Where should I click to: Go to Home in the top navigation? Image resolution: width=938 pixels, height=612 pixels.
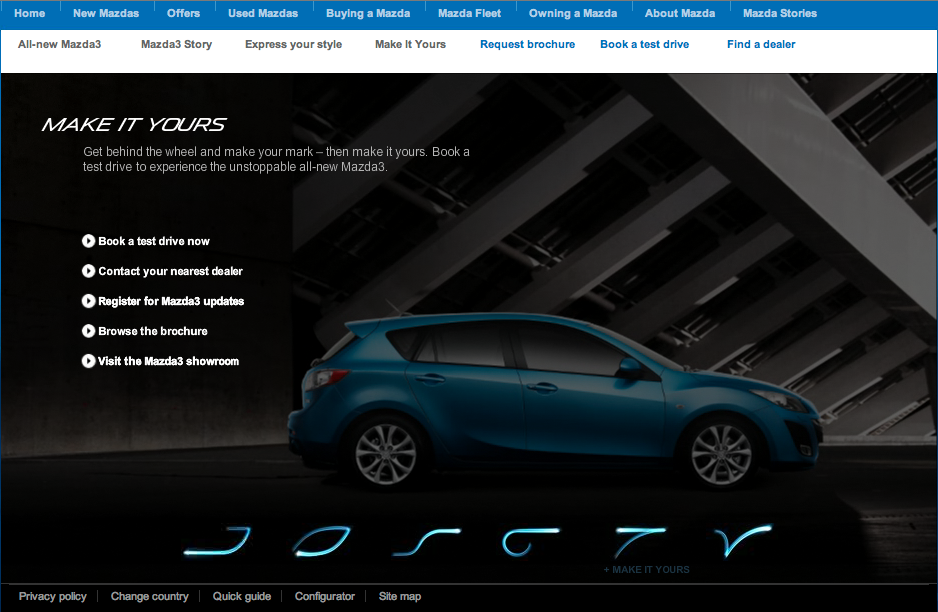click(x=29, y=13)
